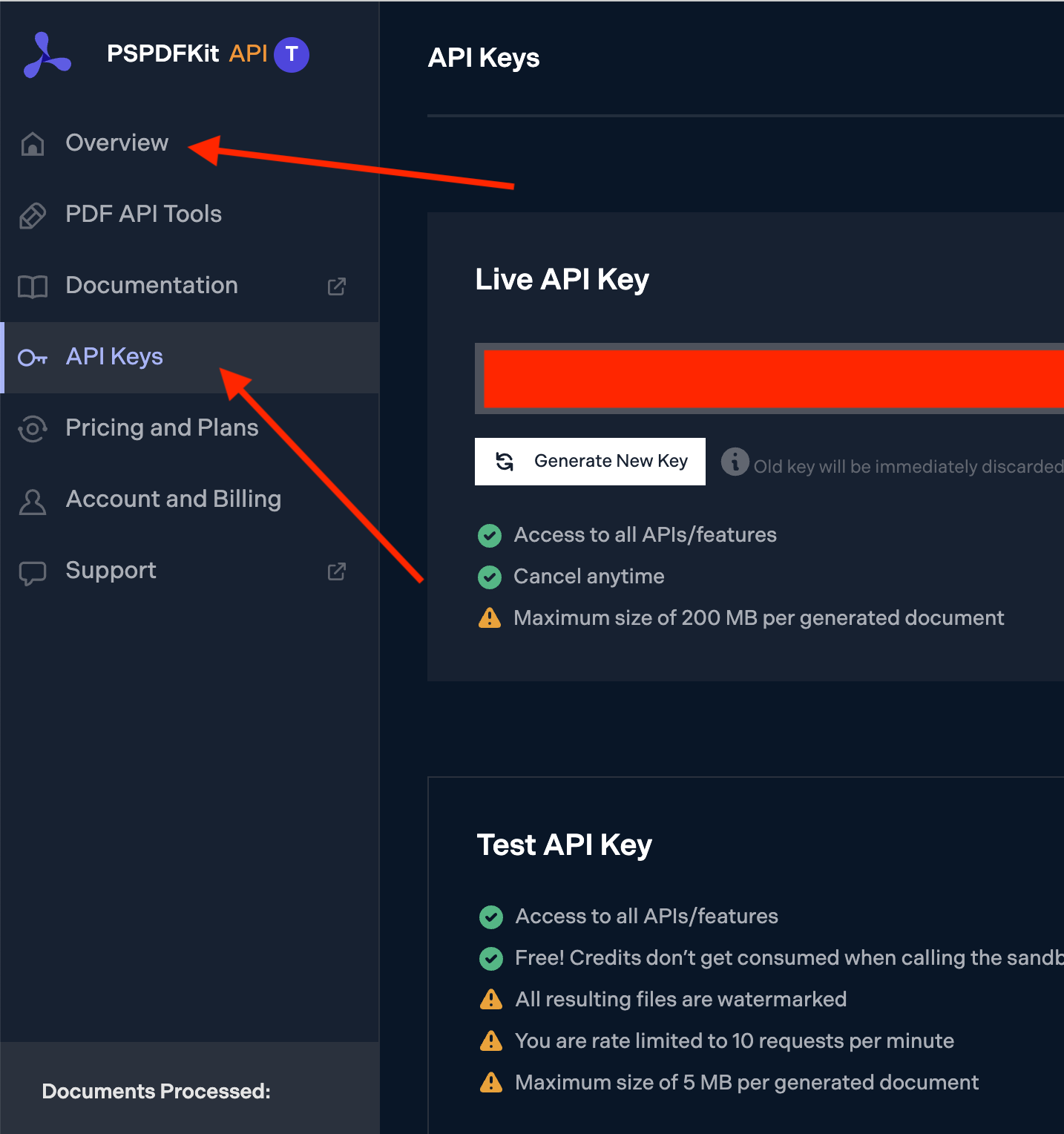Click the Support chat bubble icon

33,572
